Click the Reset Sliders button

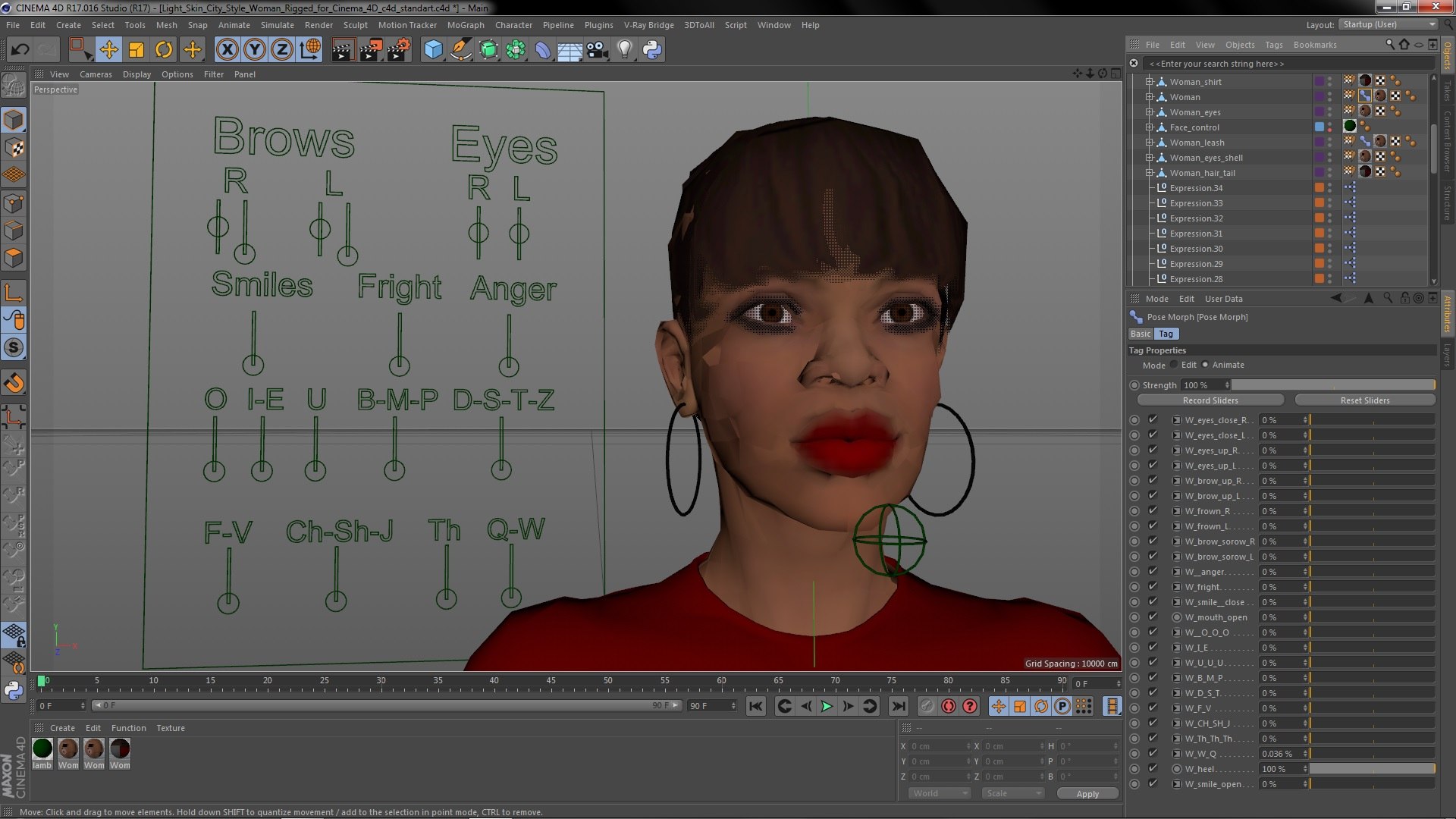coord(1365,400)
